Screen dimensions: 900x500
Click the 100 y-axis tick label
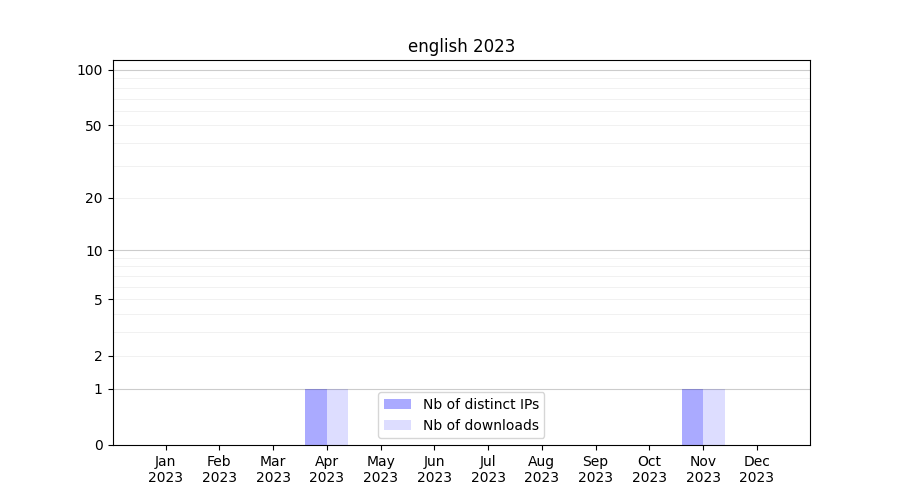(x=90, y=70)
